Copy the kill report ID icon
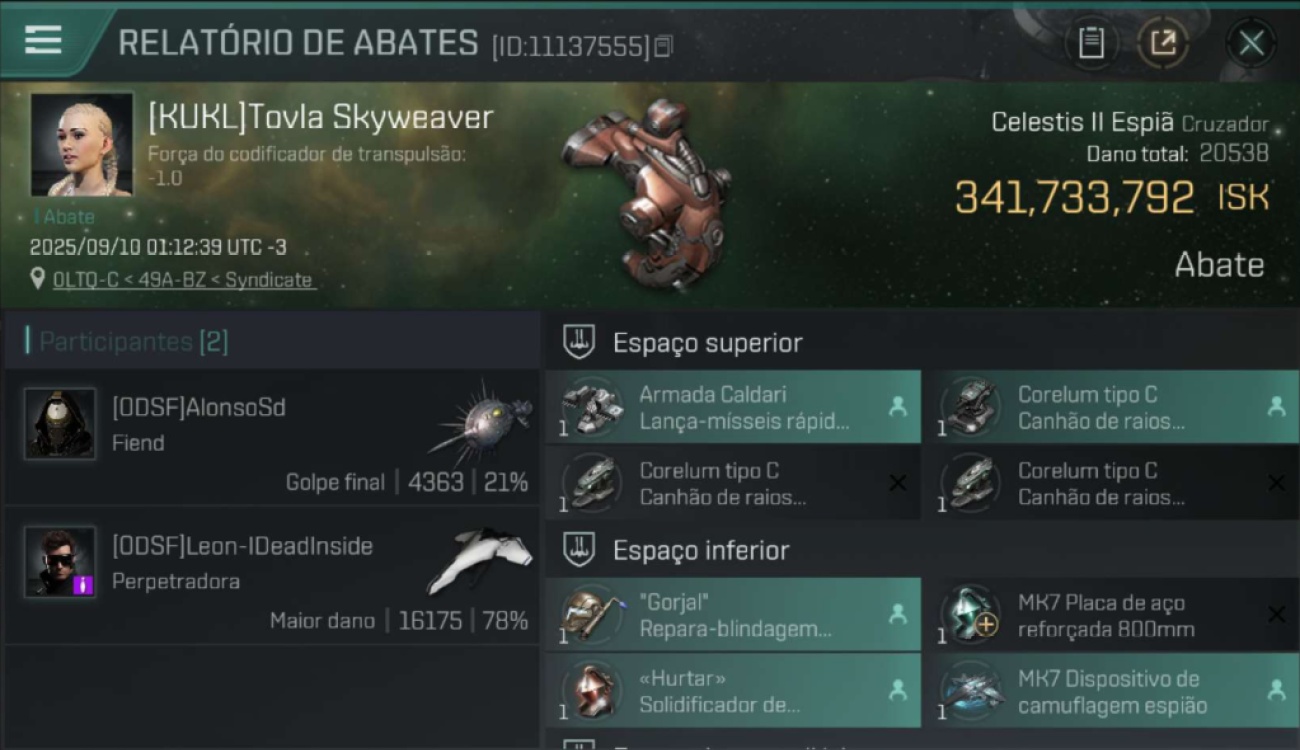 [663, 46]
